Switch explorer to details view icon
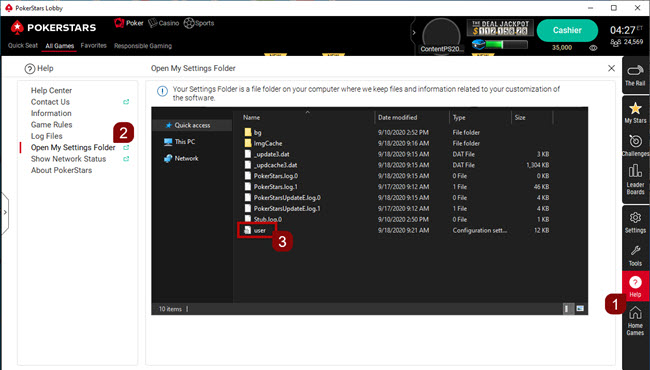This screenshot has width=650, height=370. tap(567, 309)
